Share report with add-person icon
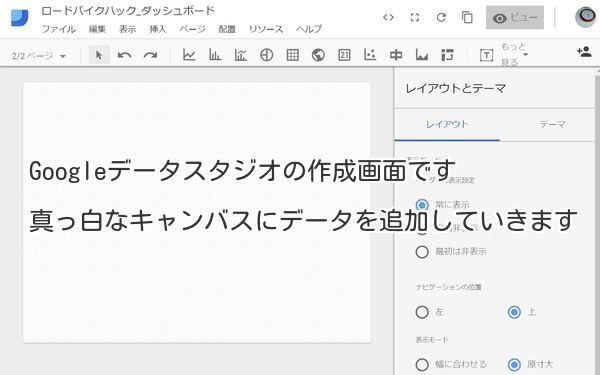Image resolution: width=600 pixels, height=375 pixels. pos(584,52)
